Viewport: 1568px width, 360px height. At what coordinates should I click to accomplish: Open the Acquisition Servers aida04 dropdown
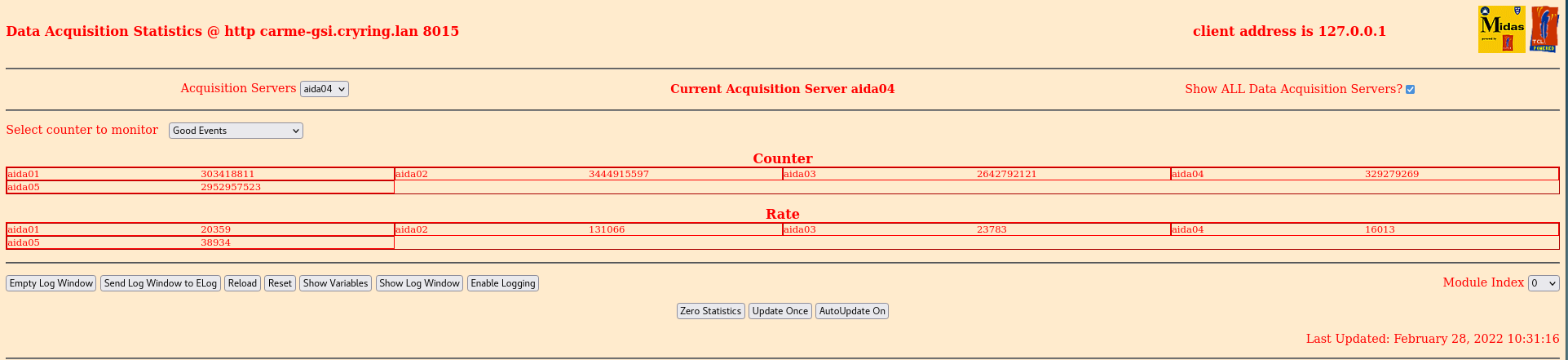pos(325,89)
